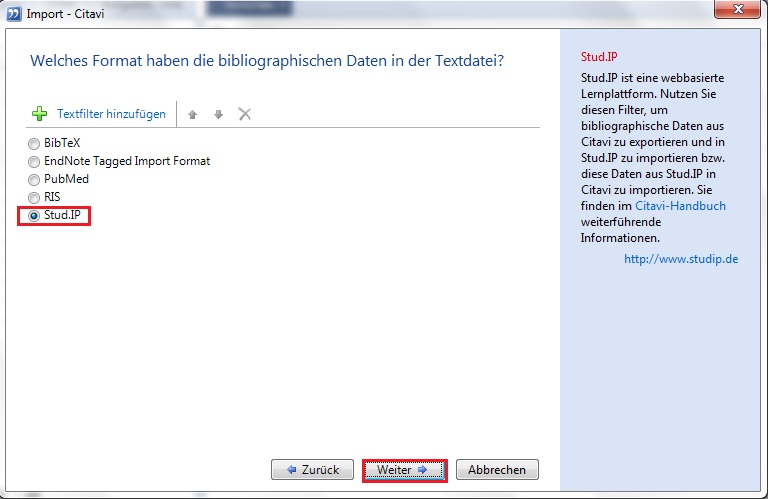Open the 'Textfilter hinzufügen' link
Image resolution: width=768 pixels, height=499 pixels.
(111, 114)
